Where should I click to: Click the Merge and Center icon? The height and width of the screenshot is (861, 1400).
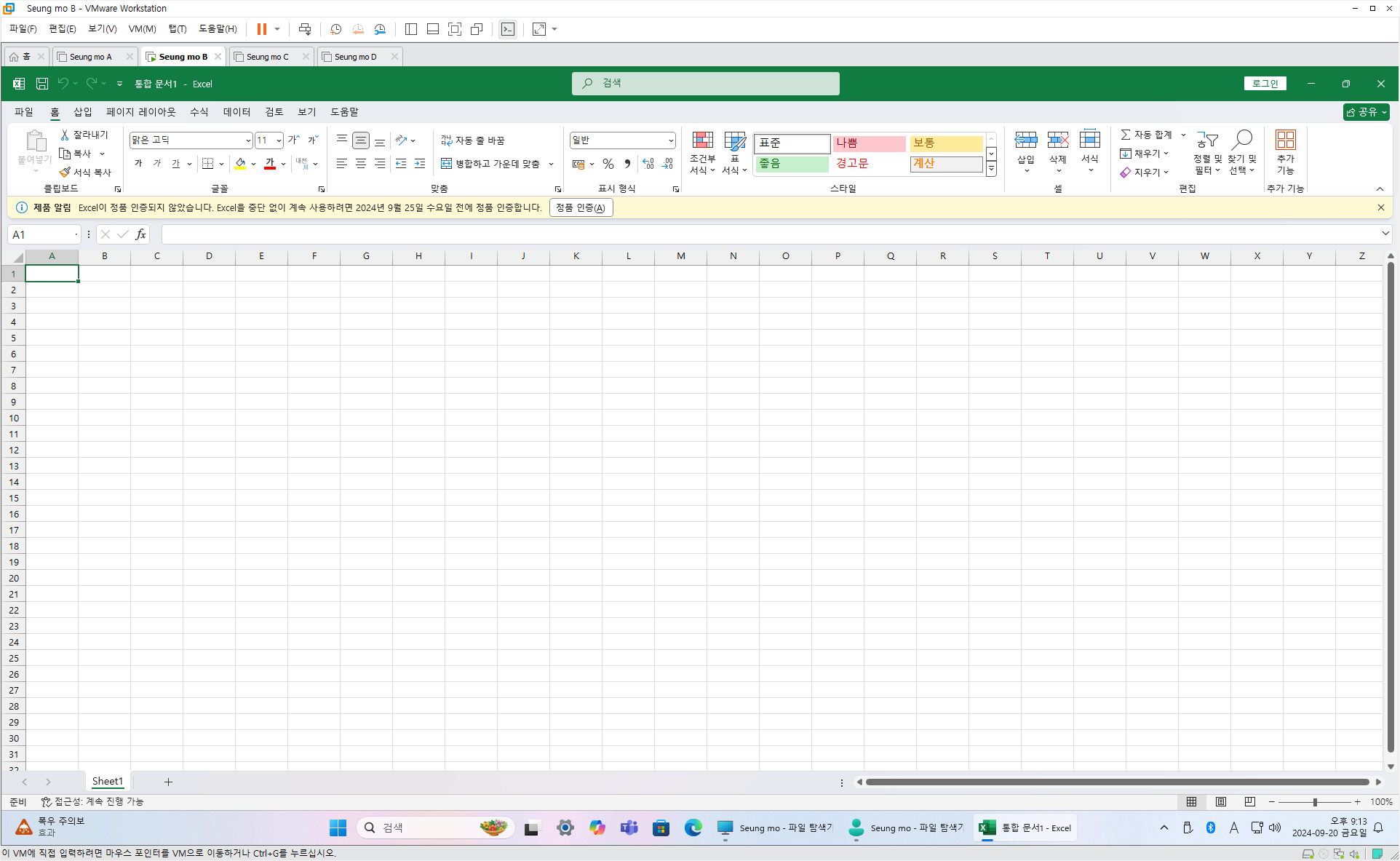[x=447, y=164]
